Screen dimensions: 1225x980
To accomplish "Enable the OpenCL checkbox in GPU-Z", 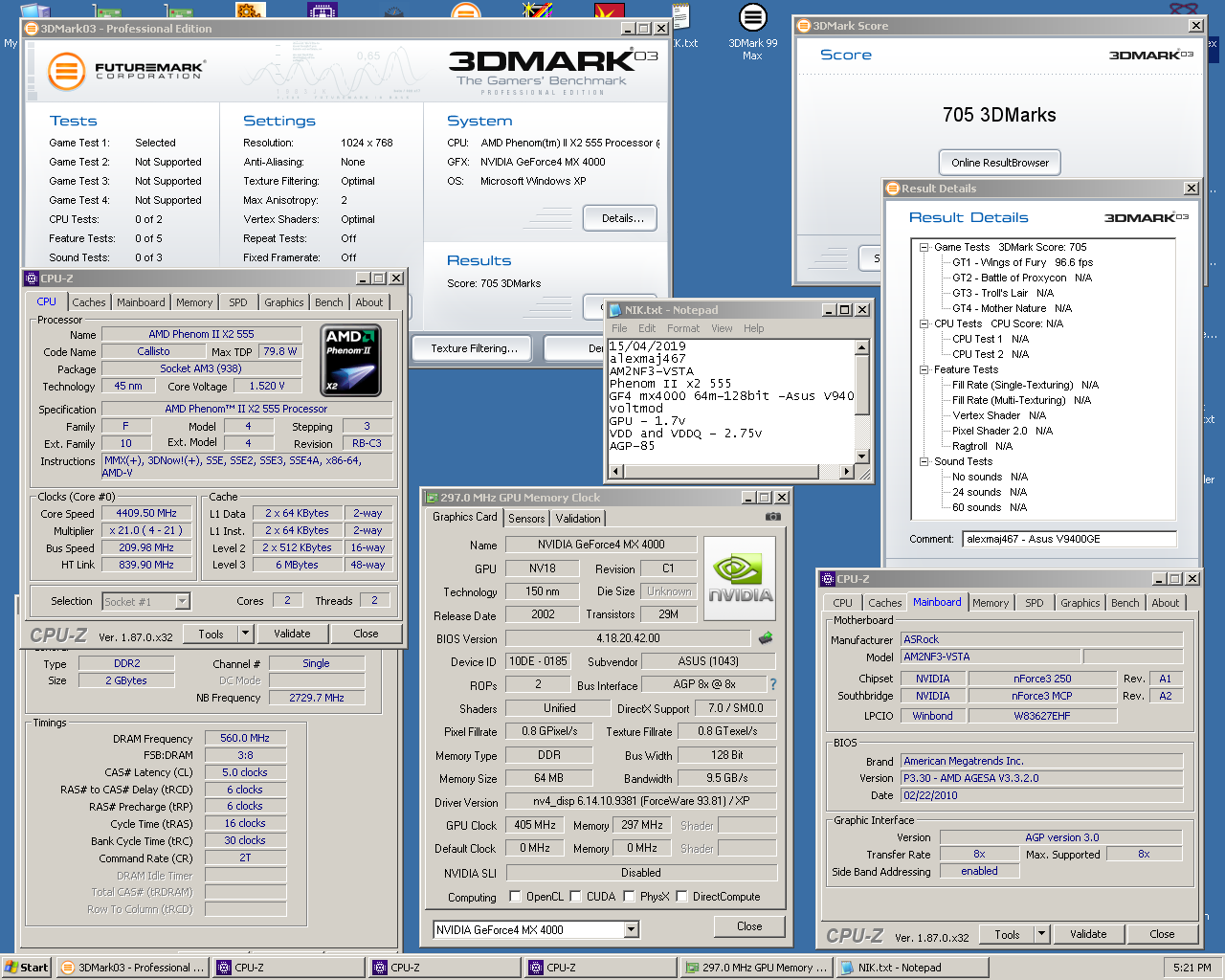I will (x=516, y=897).
